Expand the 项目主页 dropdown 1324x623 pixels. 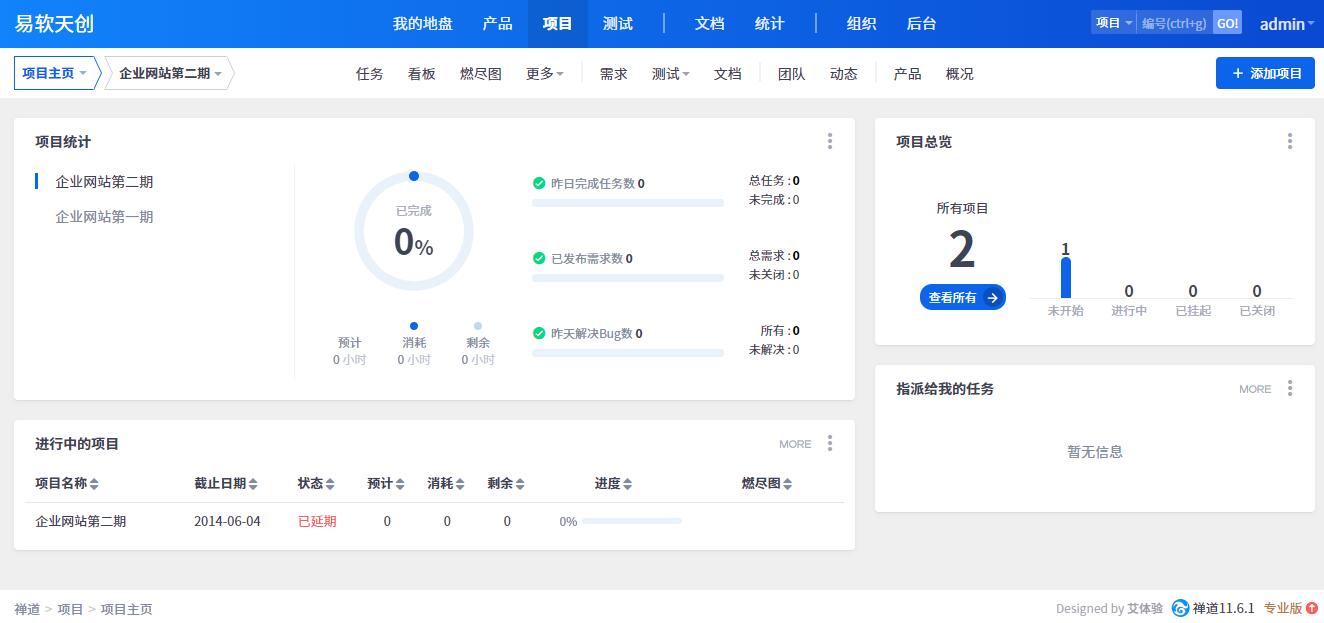pyautogui.click(x=55, y=73)
